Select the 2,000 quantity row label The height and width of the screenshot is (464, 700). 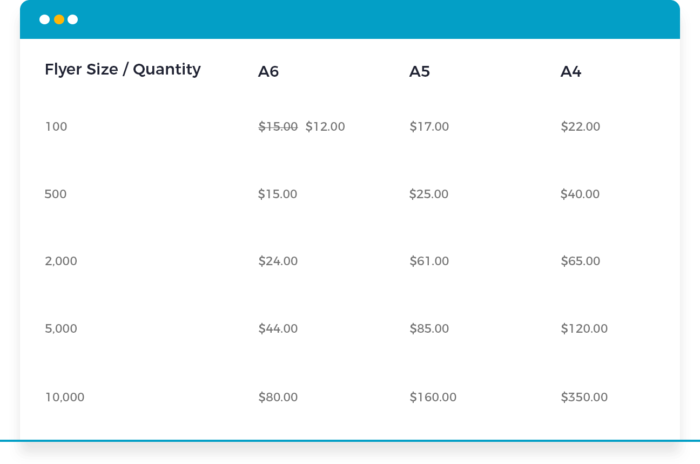point(61,261)
